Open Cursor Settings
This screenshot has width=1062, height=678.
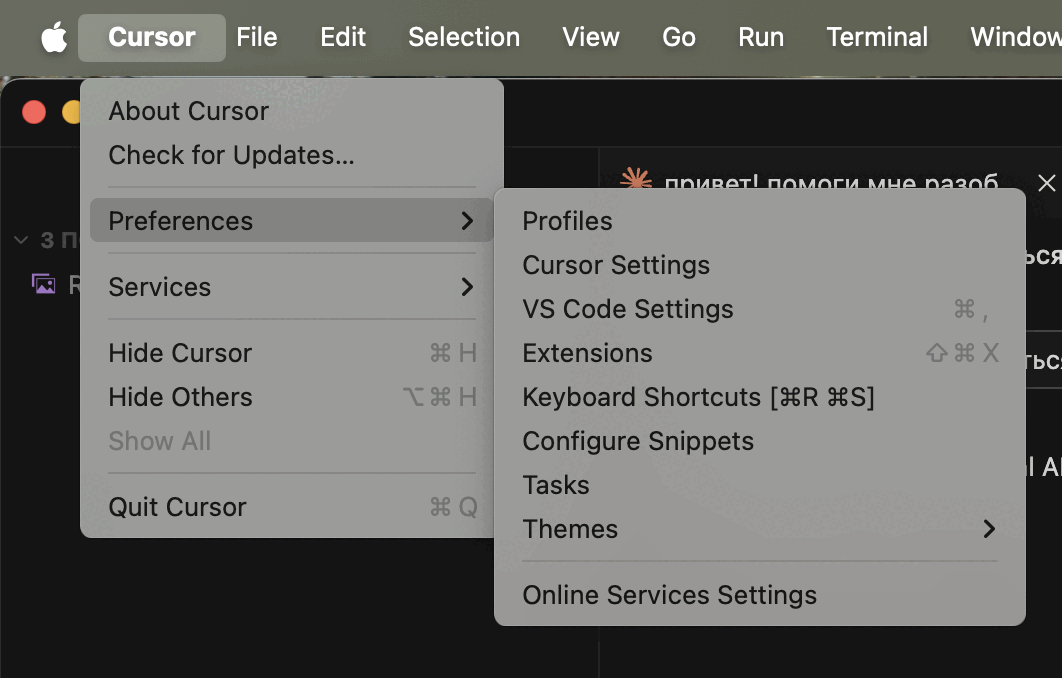[x=760, y=265]
